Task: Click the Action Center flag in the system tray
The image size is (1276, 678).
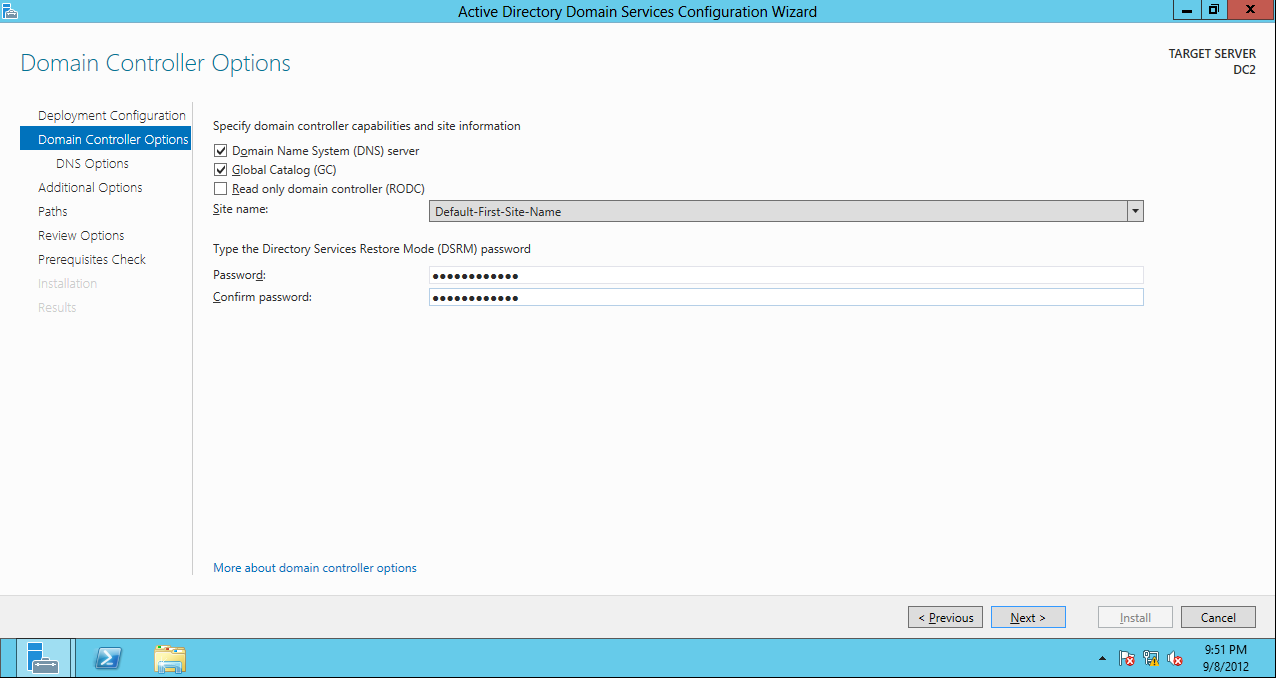Action: click(1126, 659)
